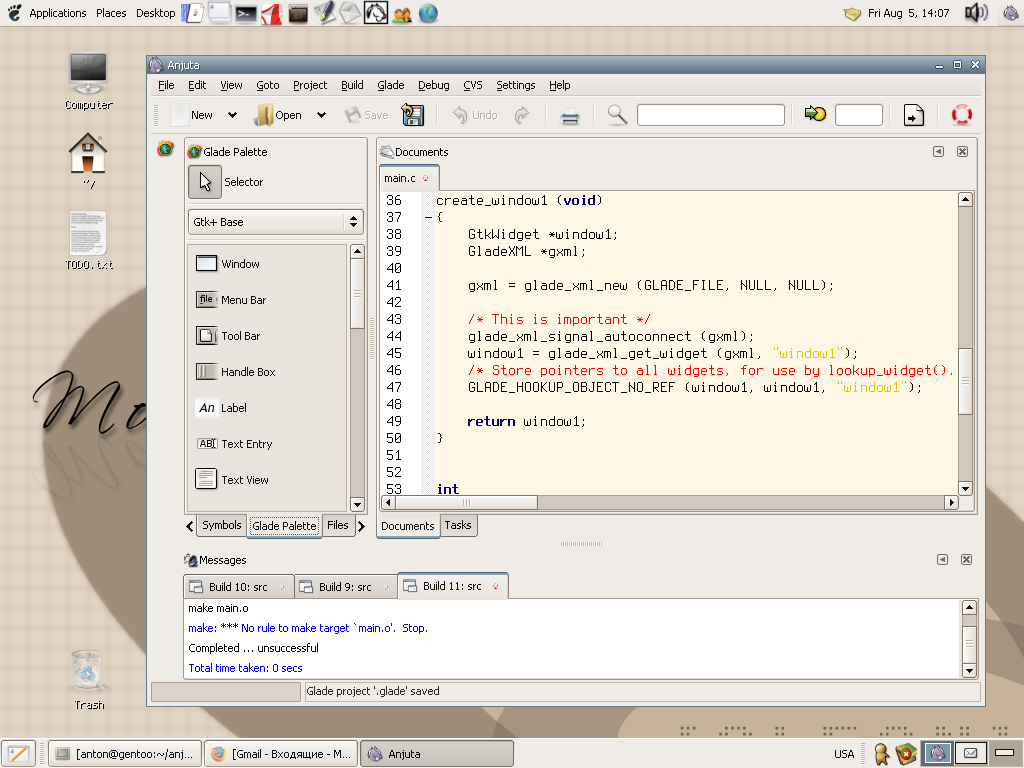Click the red lifebuoy Help icon

coord(961,115)
